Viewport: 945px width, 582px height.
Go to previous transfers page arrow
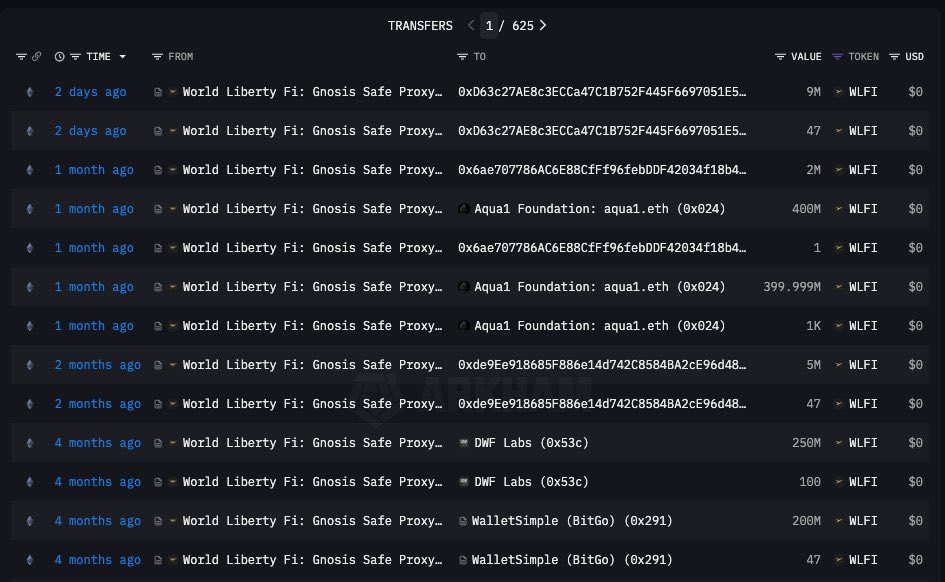[471, 25]
